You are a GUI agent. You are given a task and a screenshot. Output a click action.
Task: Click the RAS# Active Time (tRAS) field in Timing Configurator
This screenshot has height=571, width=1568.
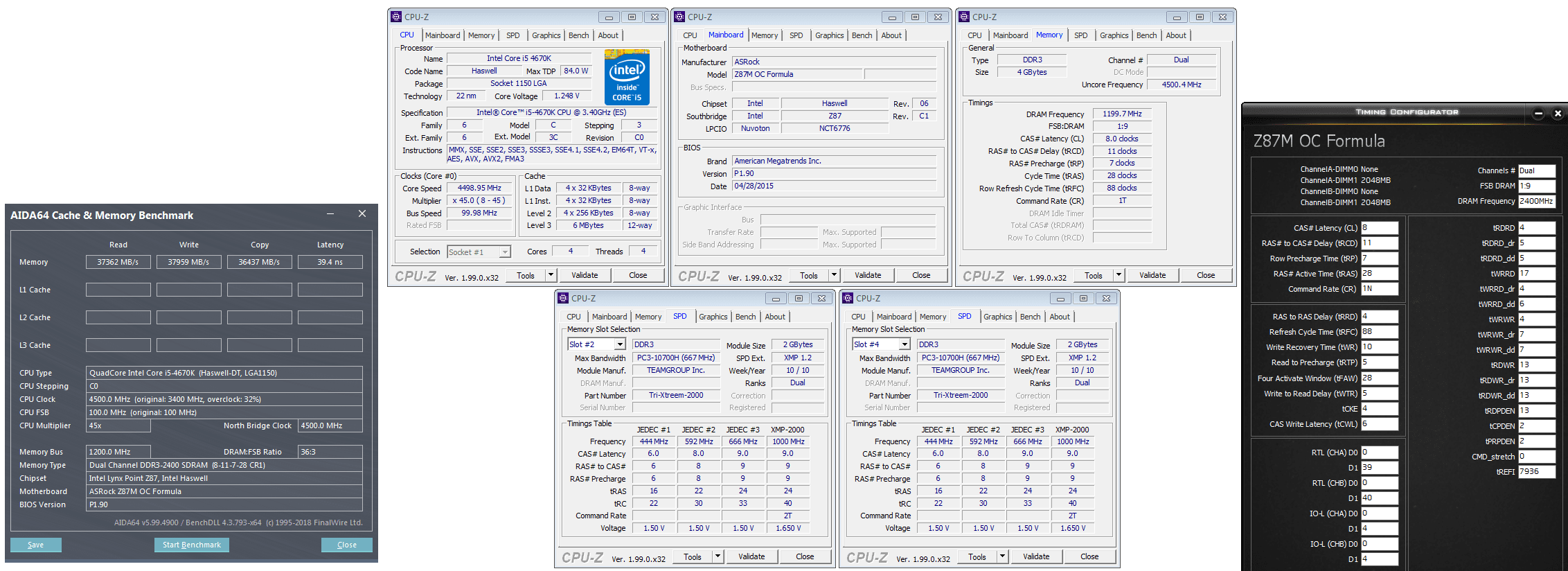1380,274
